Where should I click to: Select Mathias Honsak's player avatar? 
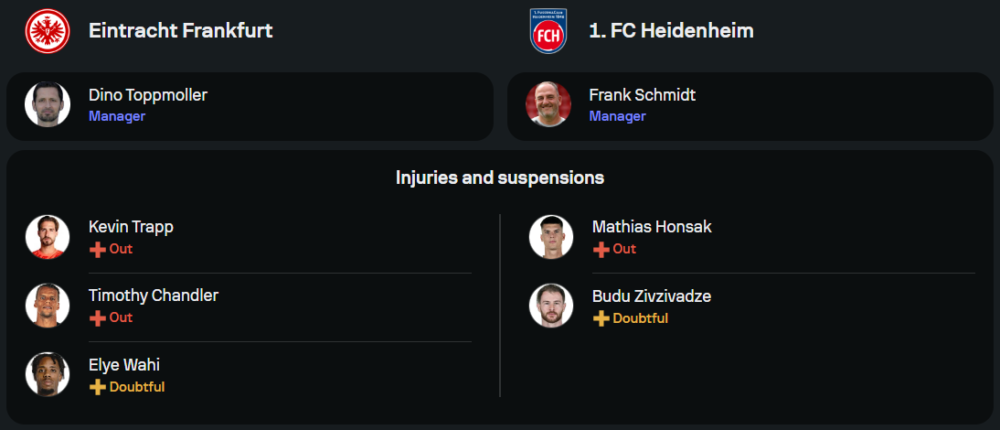pos(551,237)
